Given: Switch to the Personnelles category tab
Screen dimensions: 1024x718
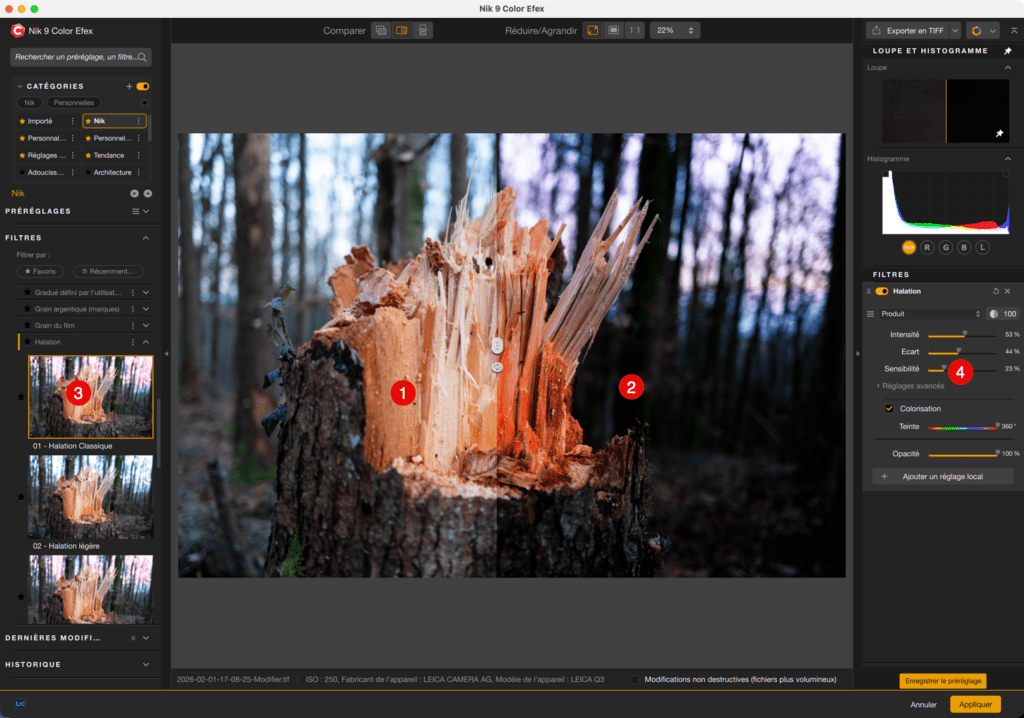Looking at the screenshot, I should pyautogui.click(x=72, y=102).
